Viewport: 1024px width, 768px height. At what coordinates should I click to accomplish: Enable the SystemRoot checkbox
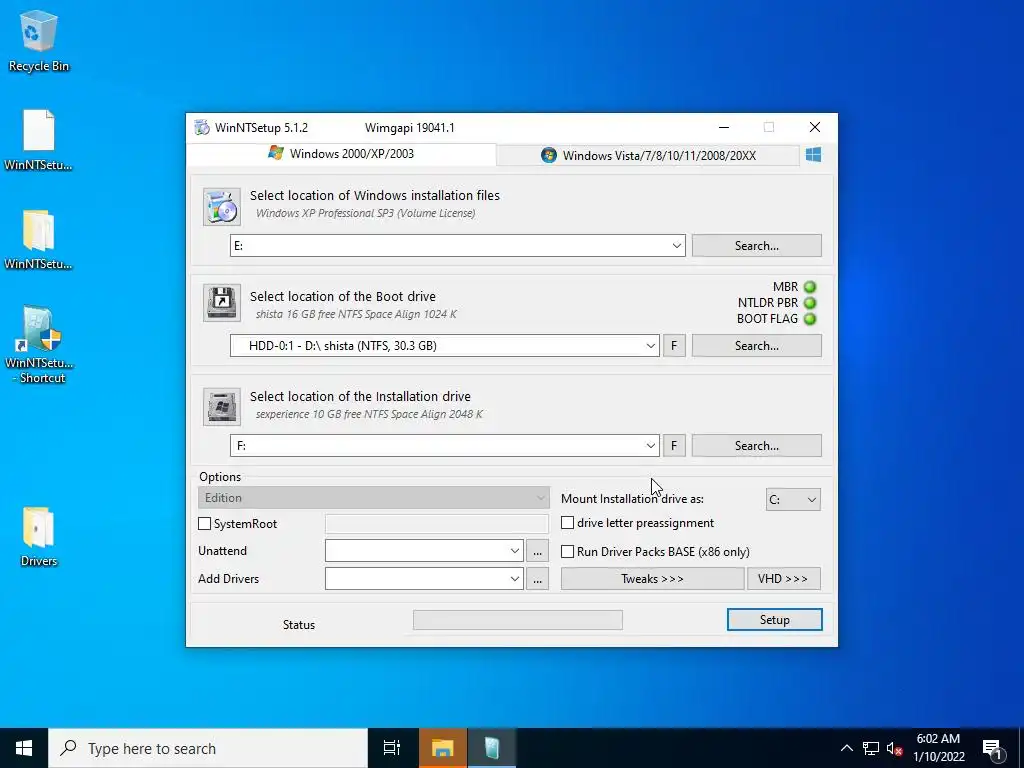tap(204, 524)
